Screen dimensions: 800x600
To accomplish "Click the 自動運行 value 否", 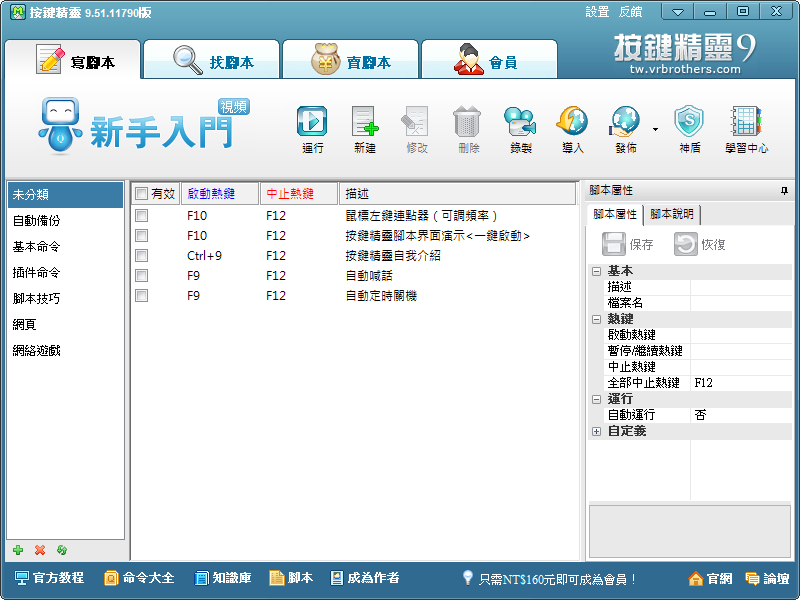I will tap(741, 415).
